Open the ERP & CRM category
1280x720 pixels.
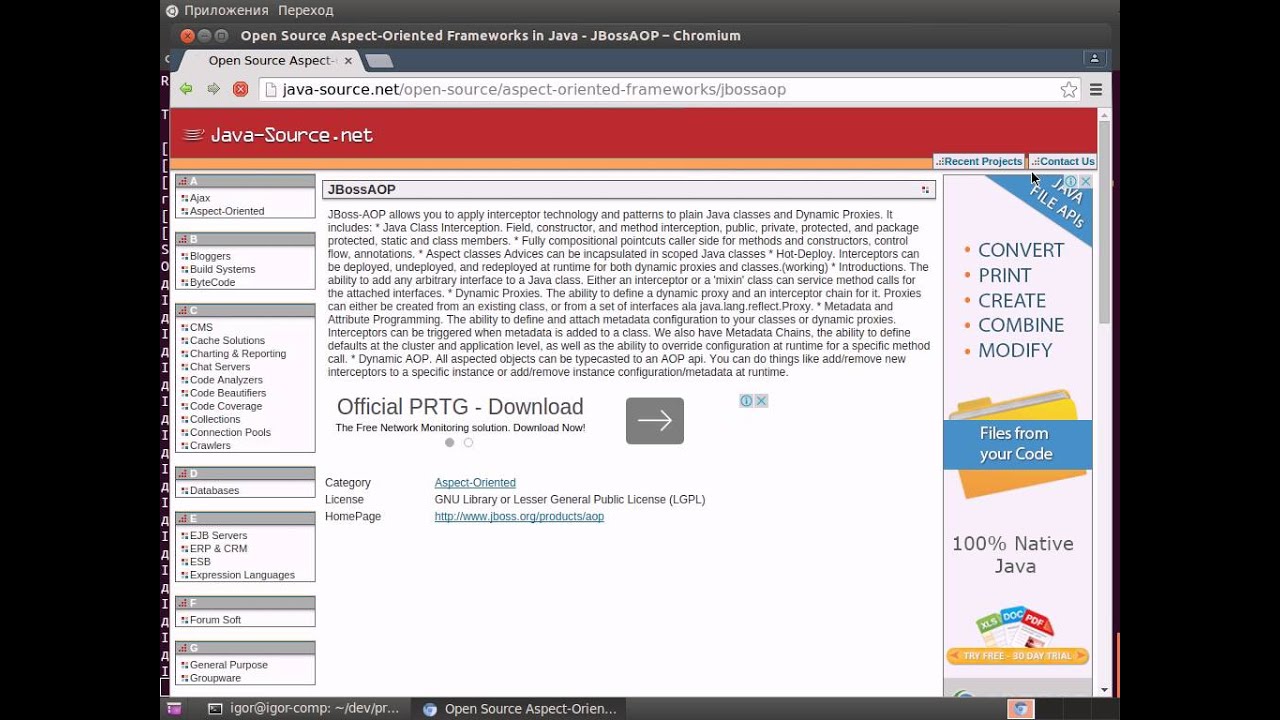click(x=218, y=547)
